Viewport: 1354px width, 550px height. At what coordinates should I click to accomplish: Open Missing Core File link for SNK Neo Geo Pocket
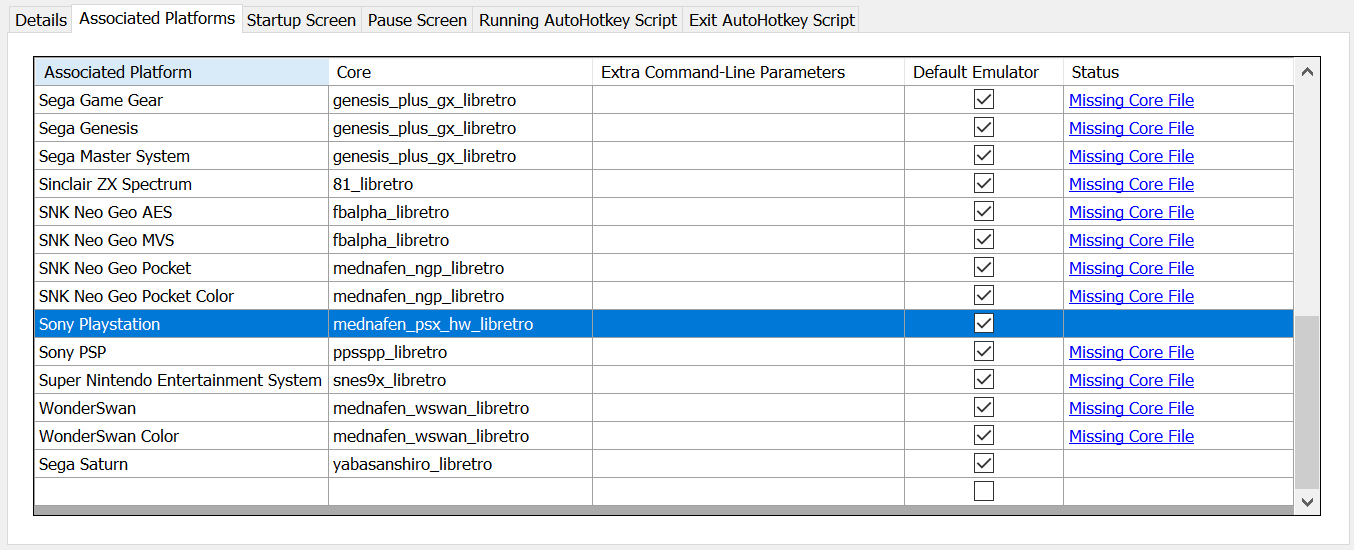point(1131,268)
